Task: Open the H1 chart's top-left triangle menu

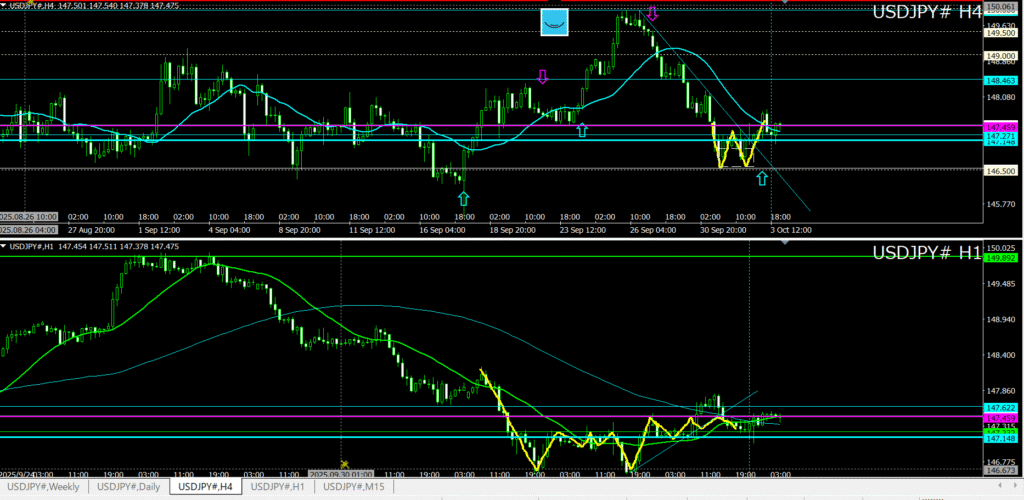Action: [x=4, y=246]
